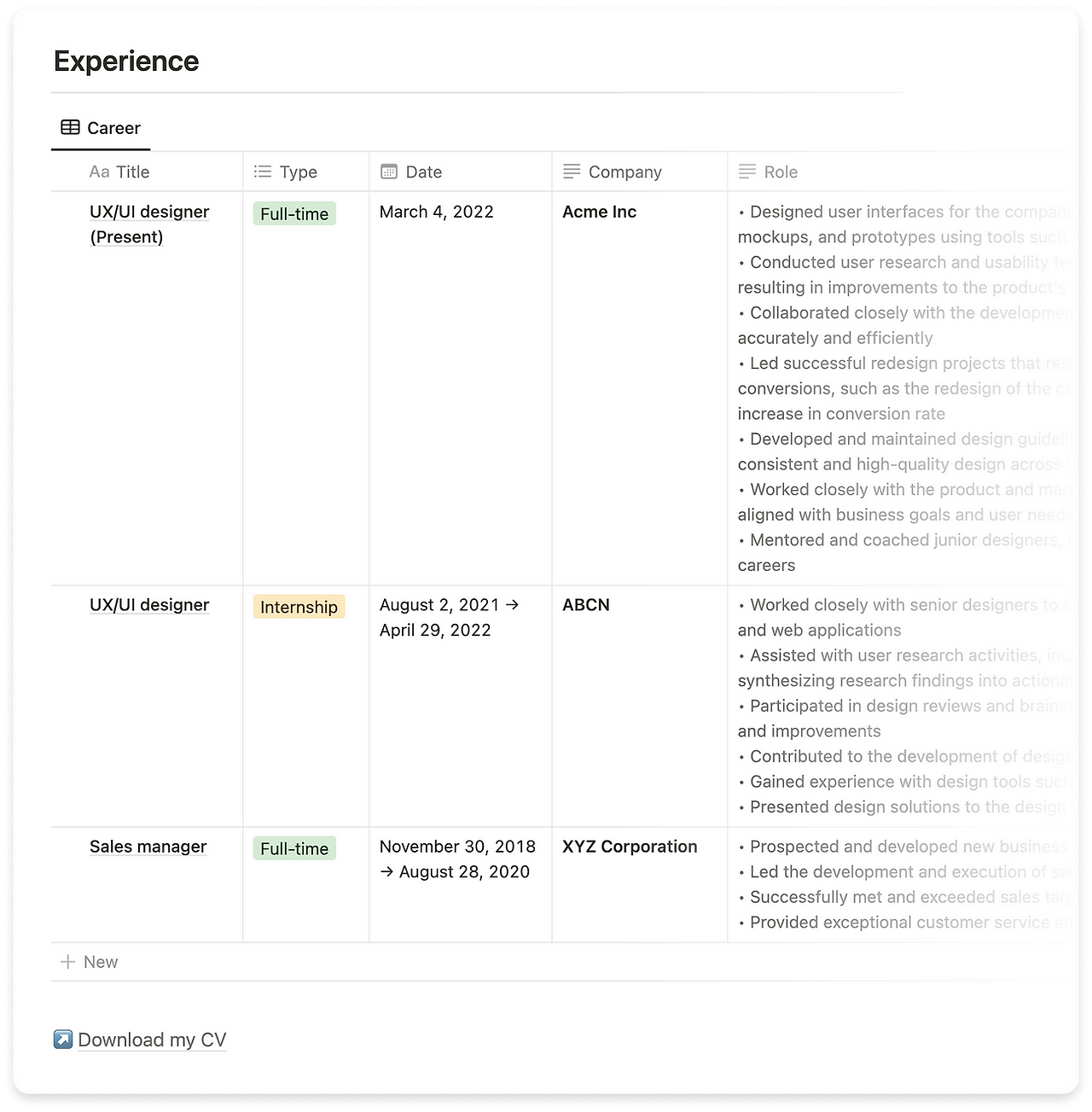Click the calendar icon in Date header
The width and height of the screenshot is (1092, 1112).
[389, 172]
